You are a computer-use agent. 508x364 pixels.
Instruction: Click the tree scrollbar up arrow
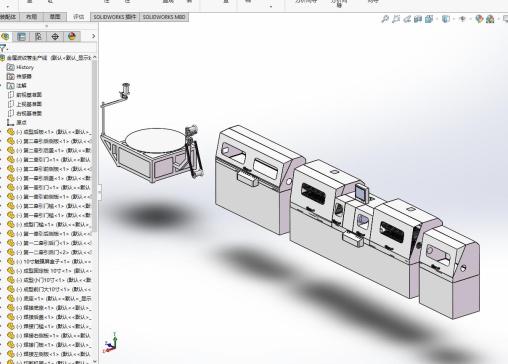(95, 57)
